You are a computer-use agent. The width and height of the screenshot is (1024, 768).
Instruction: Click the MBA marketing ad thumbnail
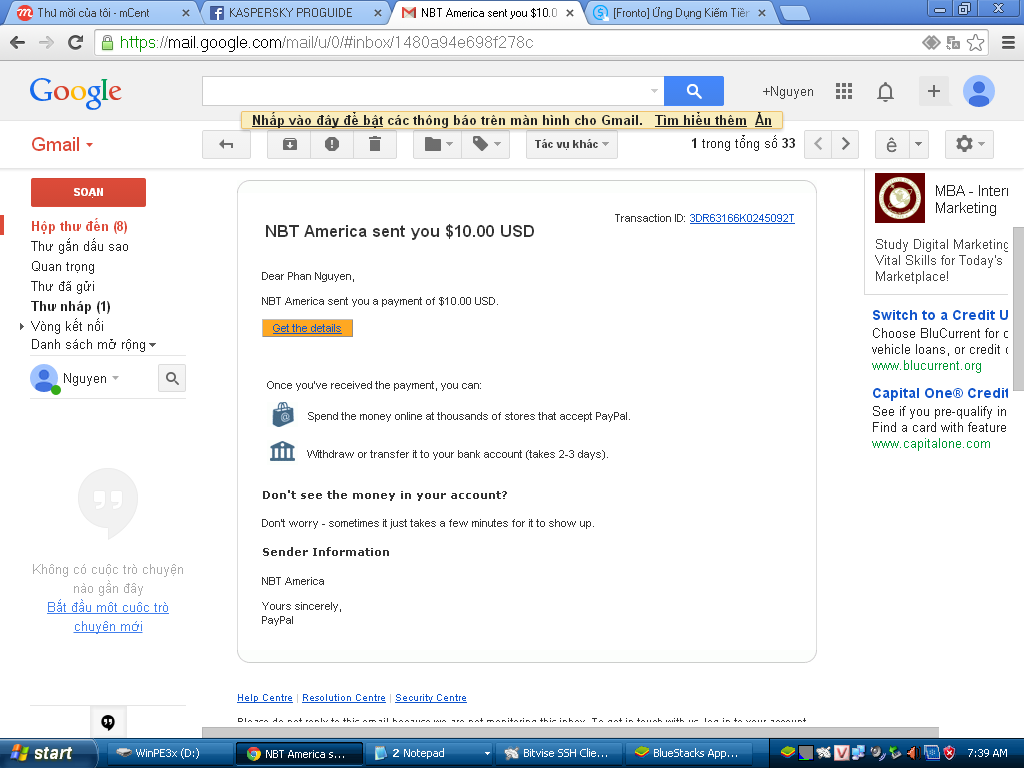[900, 198]
